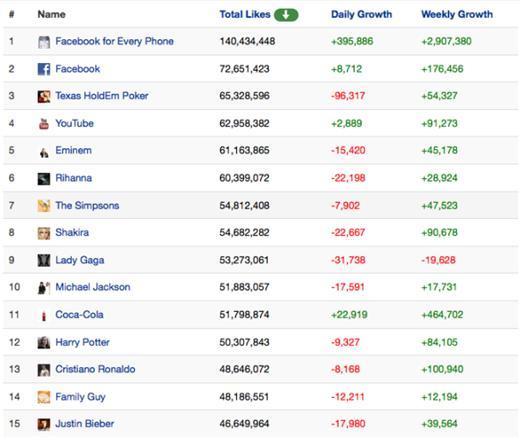This screenshot has width=520, height=437.
Task: Click the Justin Bieber thumbnail icon
Action: click(44, 425)
